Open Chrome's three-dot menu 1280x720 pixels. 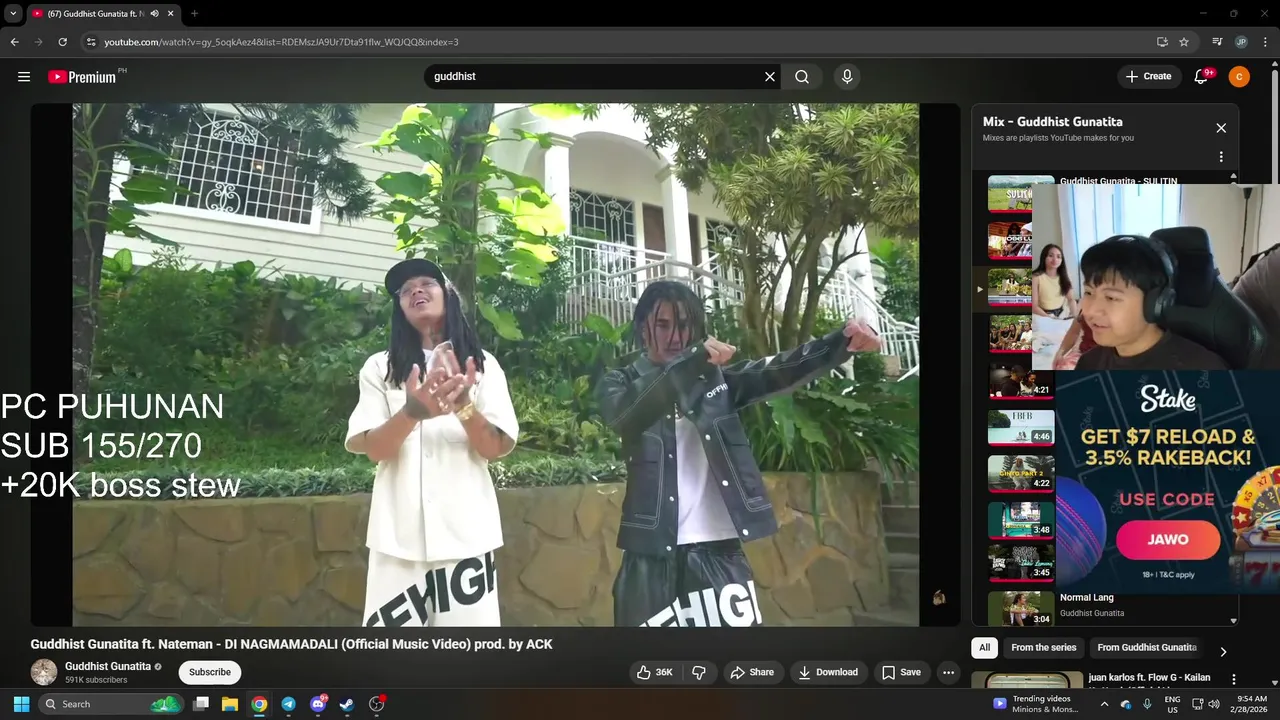(x=1265, y=42)
